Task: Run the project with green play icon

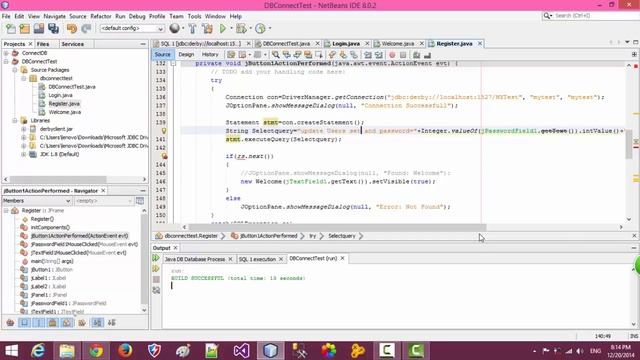Action: click(x=223, y=29)
